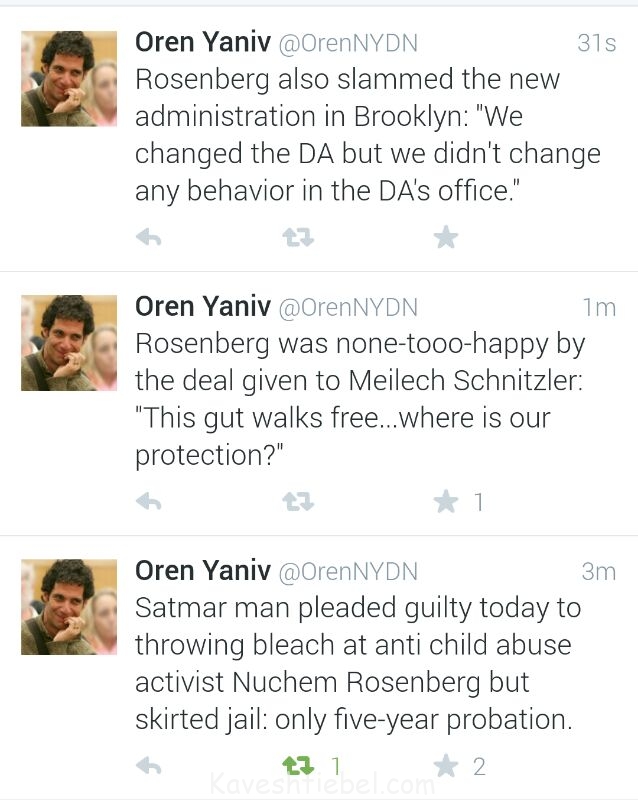This screenshot has height=800, width=638.
Task: Open the tweet posted 31s ago via timestamp
Action: tap(596, 43)
